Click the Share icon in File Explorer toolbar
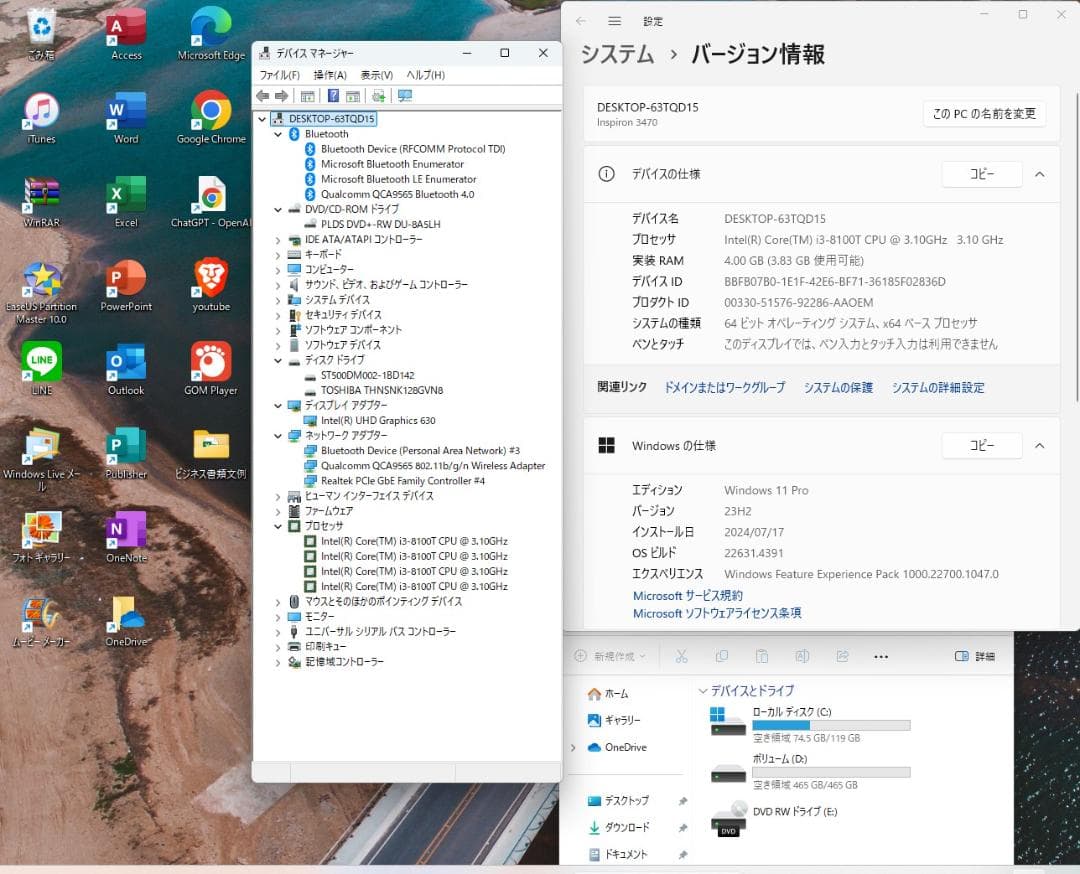 tap(840, 655)
